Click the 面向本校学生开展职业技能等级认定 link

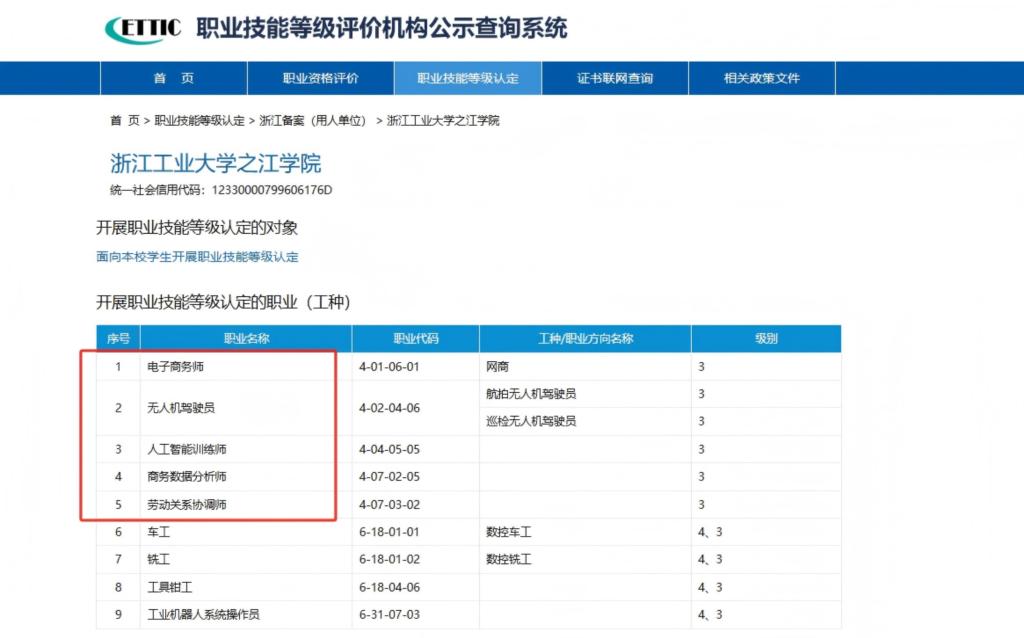coord(197,257)
